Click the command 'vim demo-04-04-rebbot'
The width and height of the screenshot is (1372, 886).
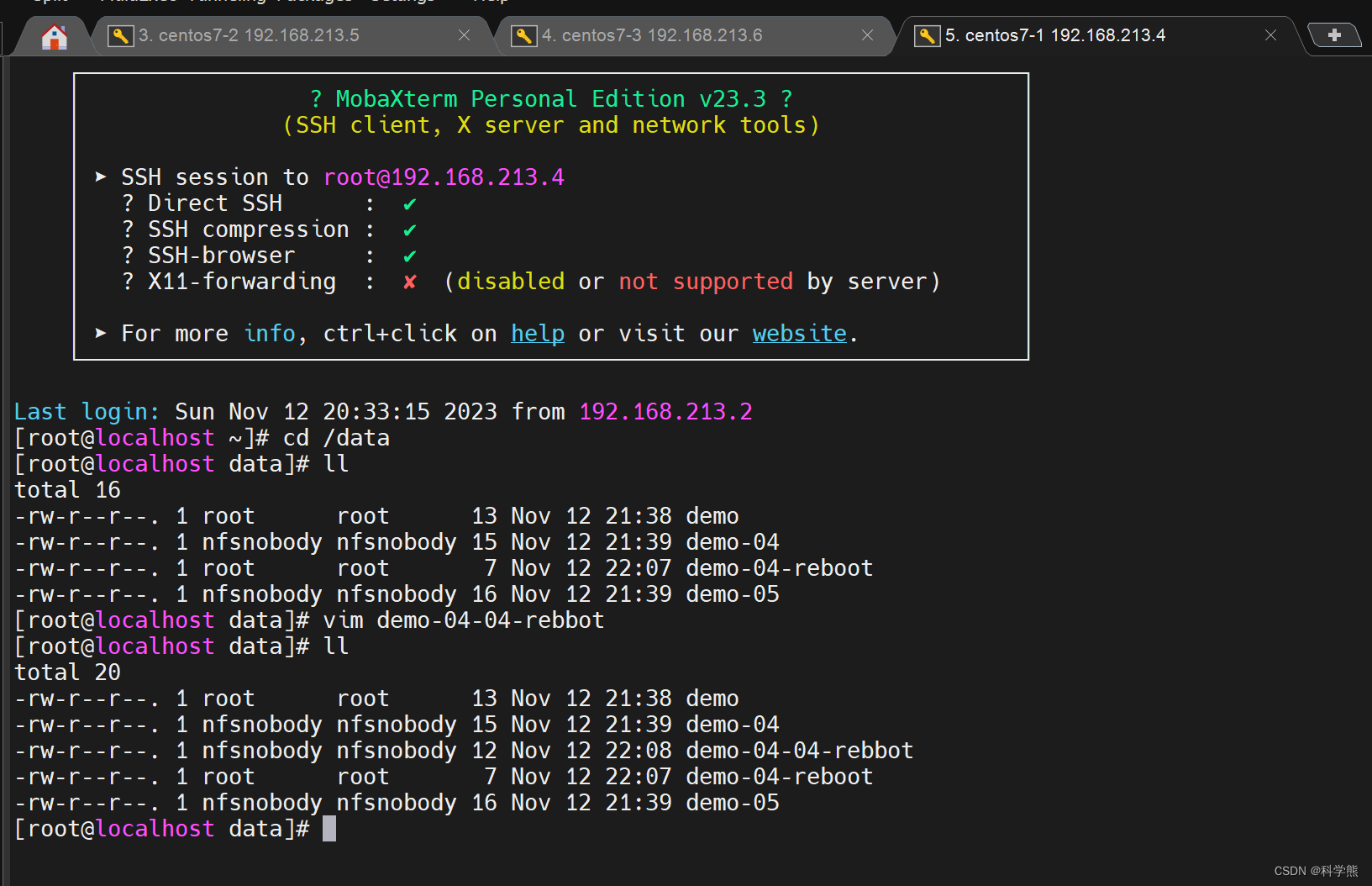coord(464,620)
